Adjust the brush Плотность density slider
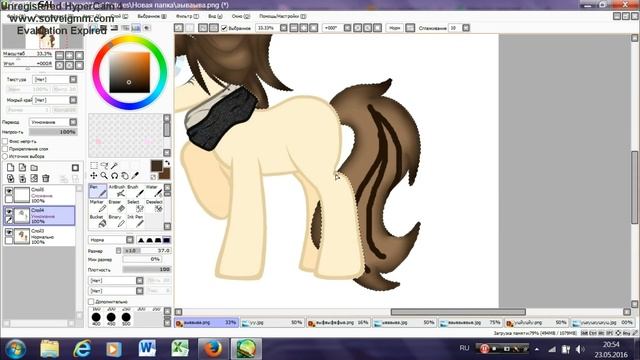The height and width of the screenshot is (360, 640). click(x=147, y=269)
